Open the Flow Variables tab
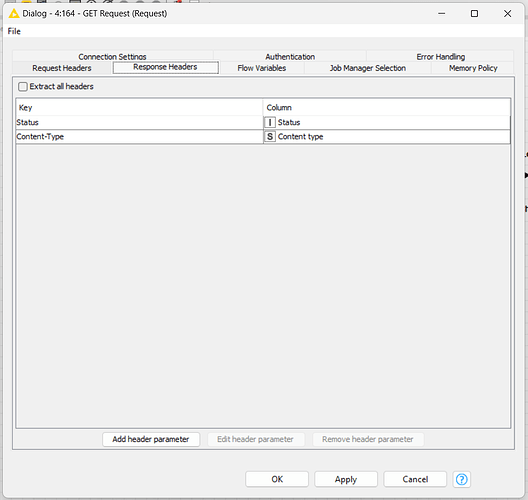 coord(262,68)
